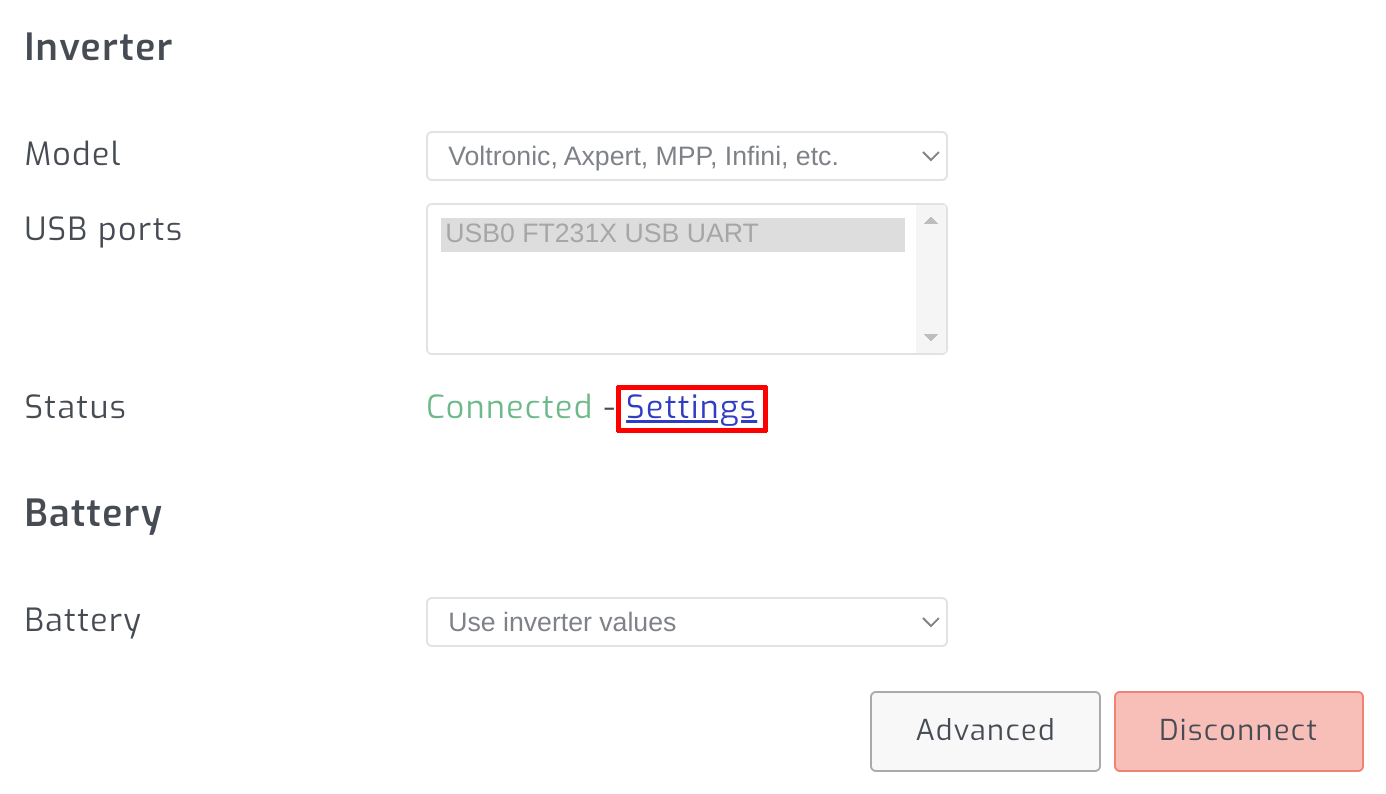The width and height of the screenshot is (1386, 794).
Task: Click the USB ports list scrollbar track
Action: (x=929, y=278)
